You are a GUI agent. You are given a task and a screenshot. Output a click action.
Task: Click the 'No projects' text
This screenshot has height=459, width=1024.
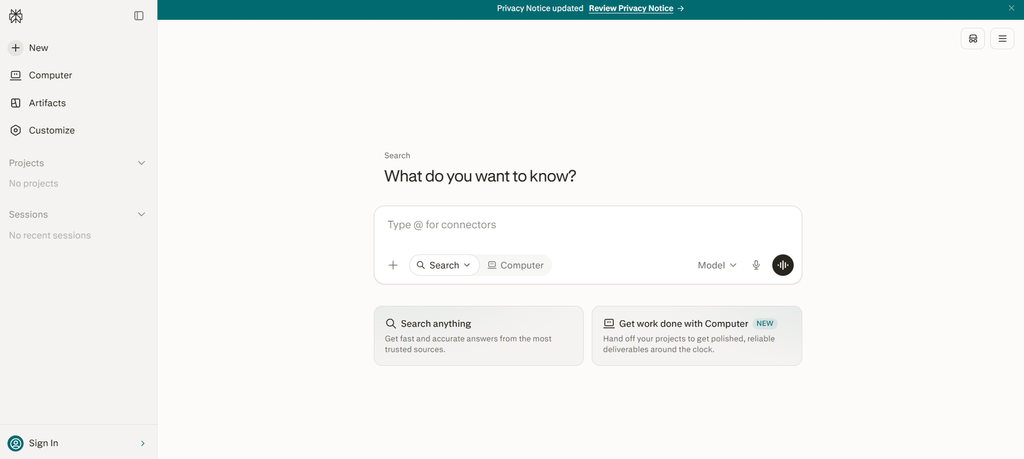[33, 183]
